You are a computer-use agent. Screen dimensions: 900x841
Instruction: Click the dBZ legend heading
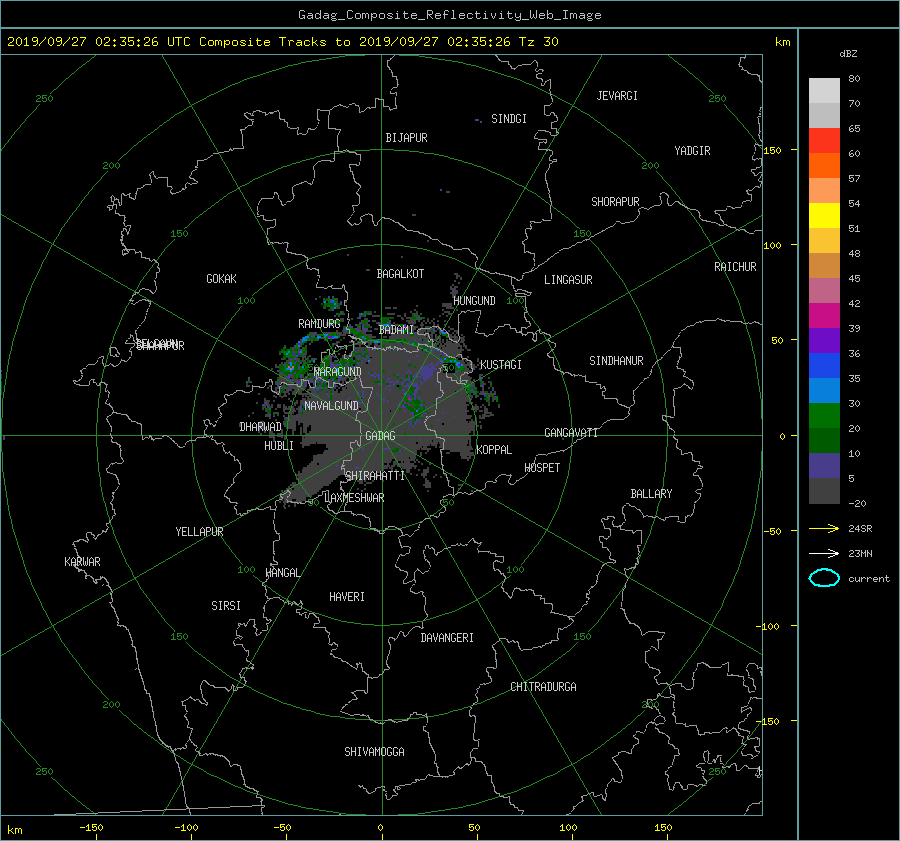(x=848, y=54)
